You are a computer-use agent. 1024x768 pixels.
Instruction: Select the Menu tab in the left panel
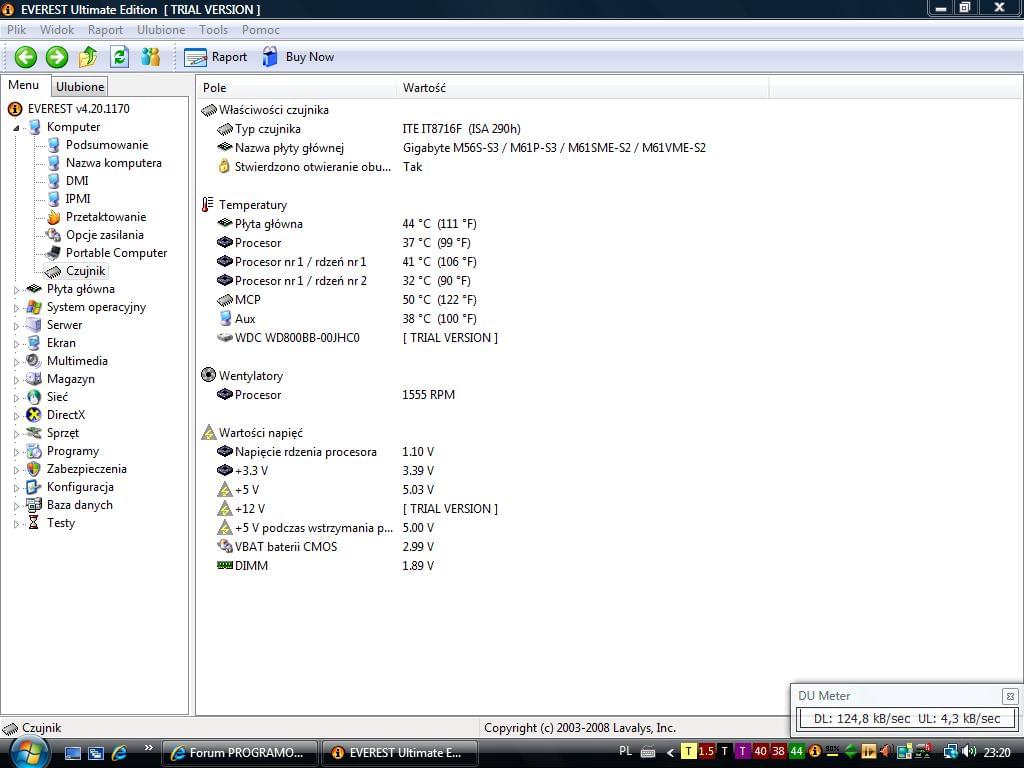(24, 86)
